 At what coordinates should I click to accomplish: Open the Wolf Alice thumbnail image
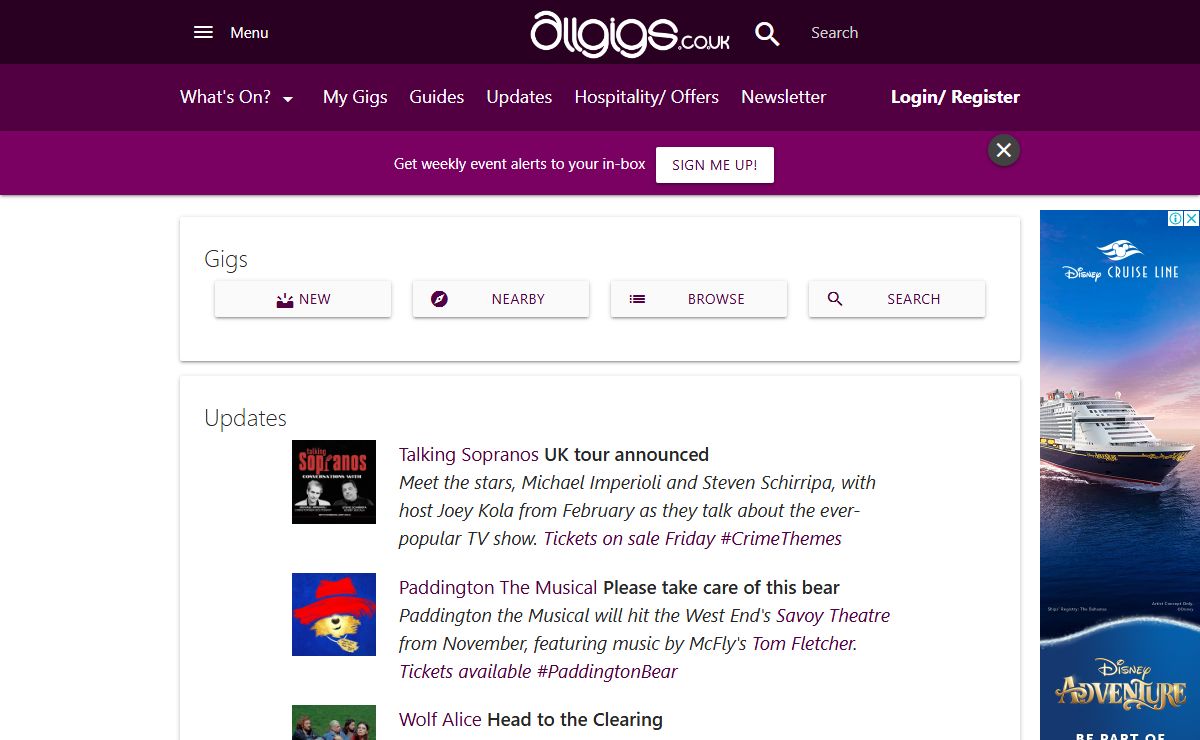(x=334, y=722)
